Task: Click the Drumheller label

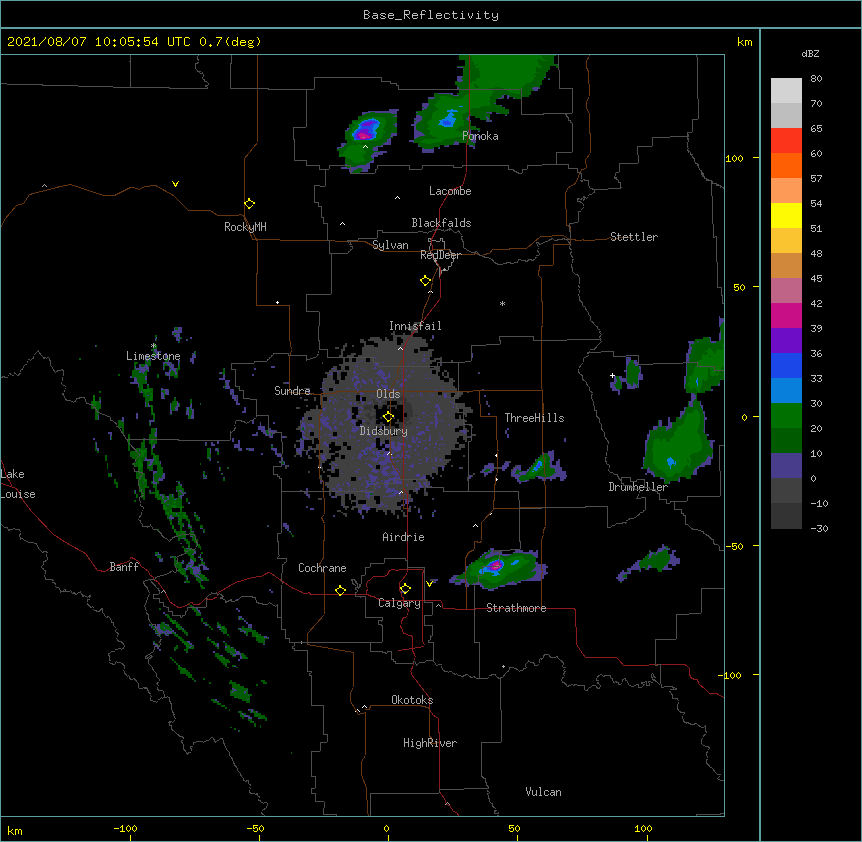Action: point(638,487)
